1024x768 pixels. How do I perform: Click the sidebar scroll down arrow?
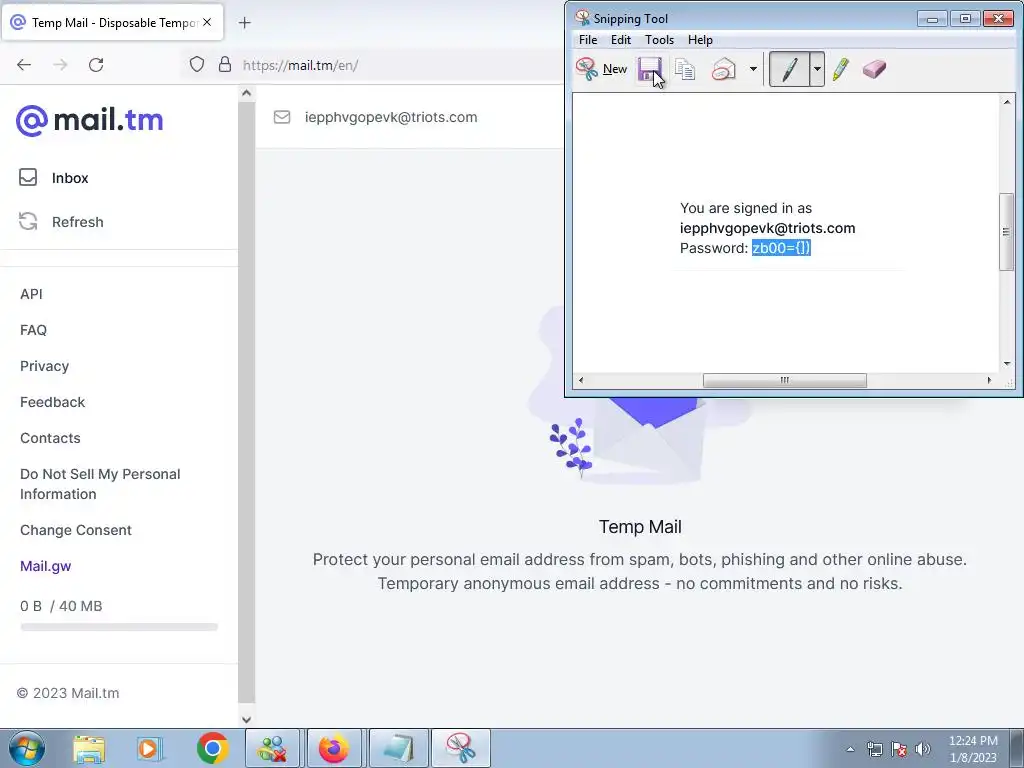point(246,719)
